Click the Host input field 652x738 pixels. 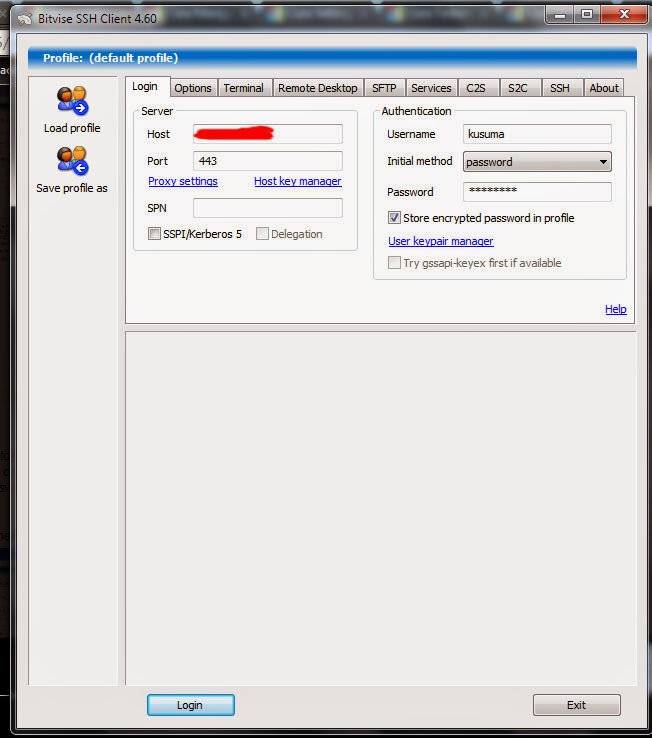[268, 134]
